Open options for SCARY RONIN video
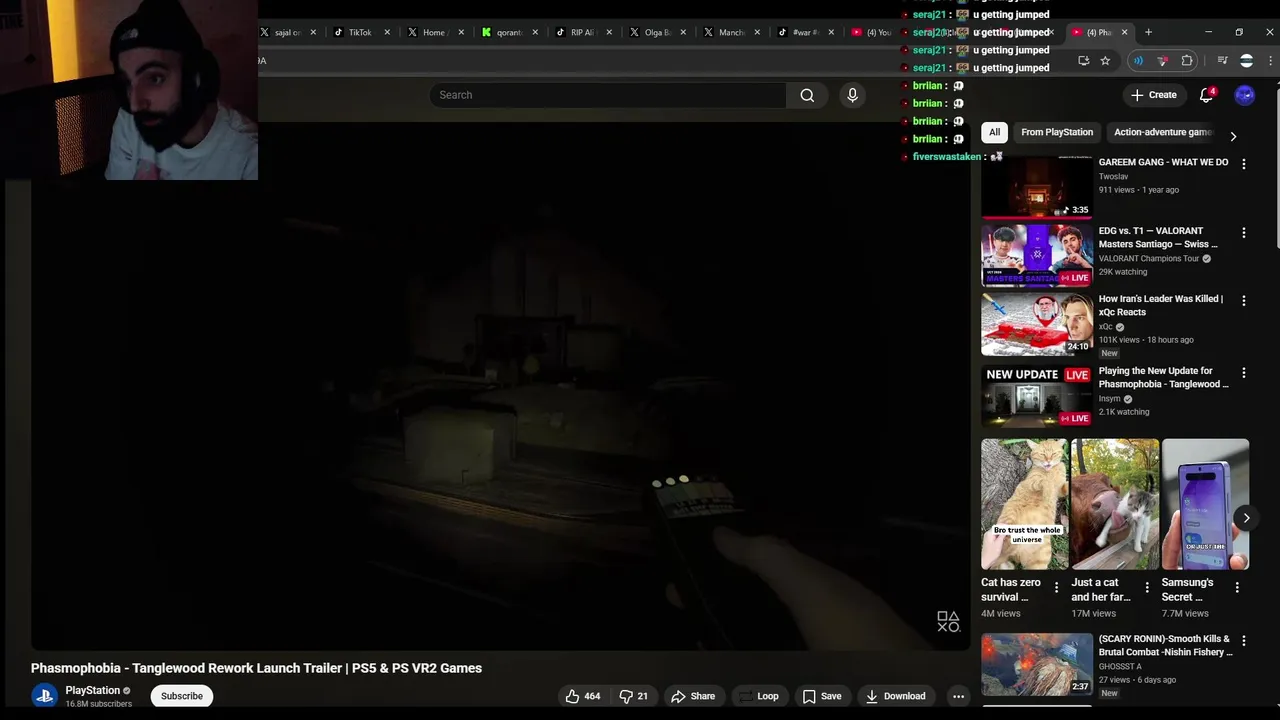The height and width of the screenshot is (720, 1280). point(1244,641)
